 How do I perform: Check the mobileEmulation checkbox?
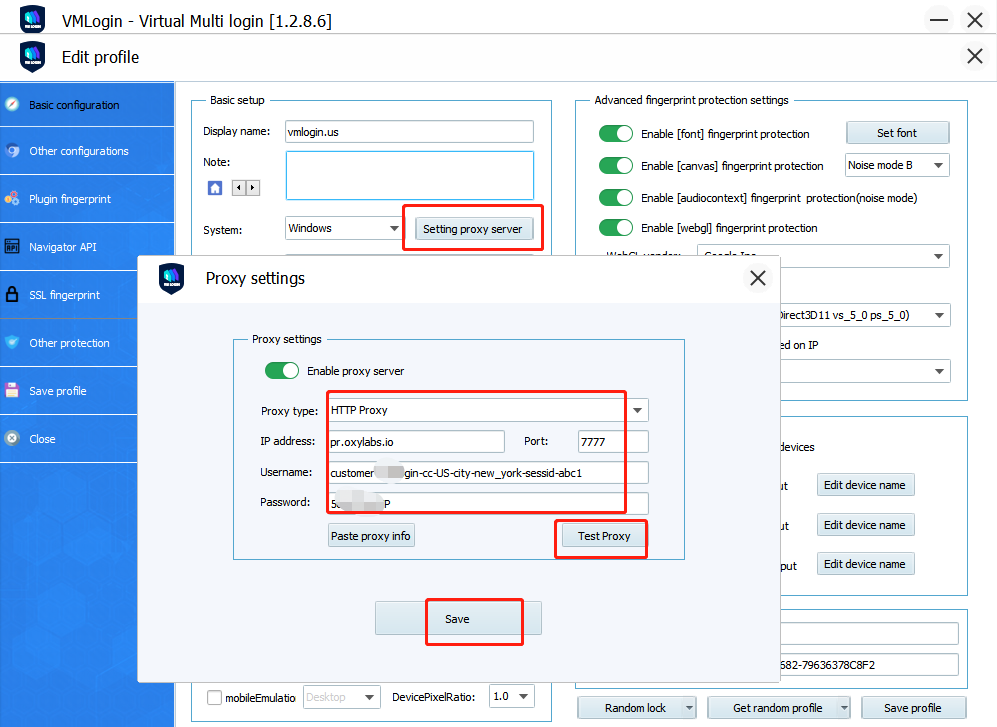click(214, 698)
